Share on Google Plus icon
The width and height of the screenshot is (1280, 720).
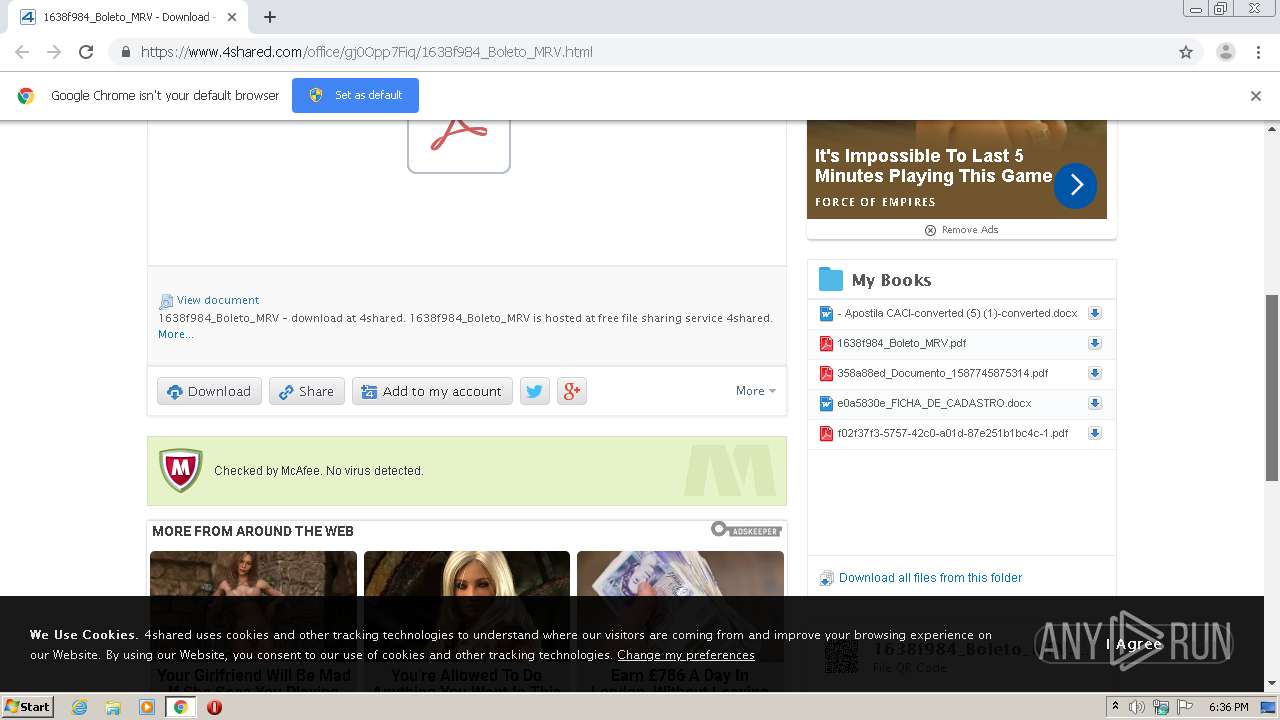[x=572, y=391]
